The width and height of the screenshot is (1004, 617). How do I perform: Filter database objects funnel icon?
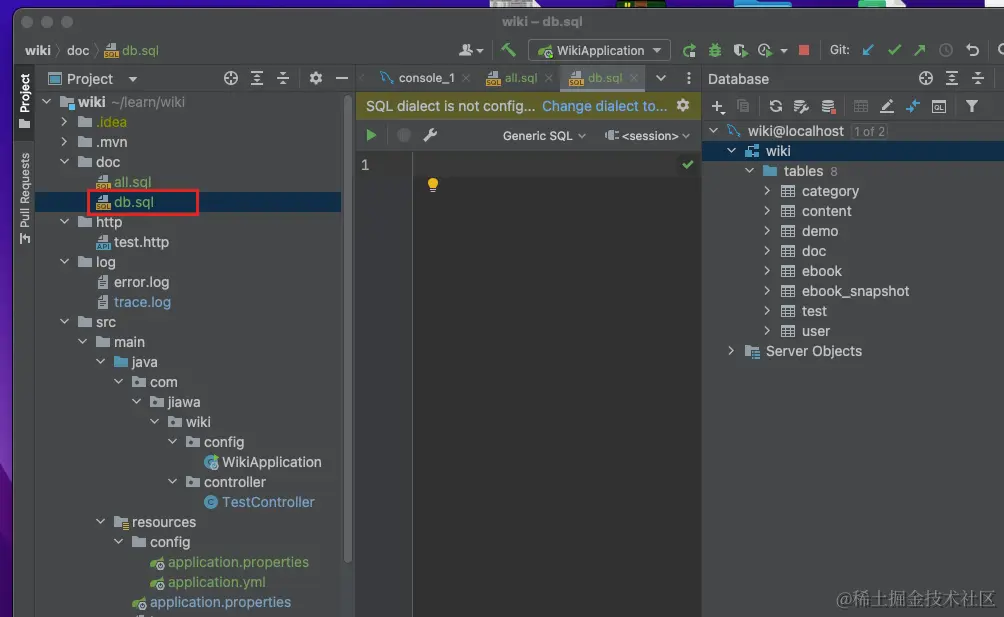pos(972,106)
